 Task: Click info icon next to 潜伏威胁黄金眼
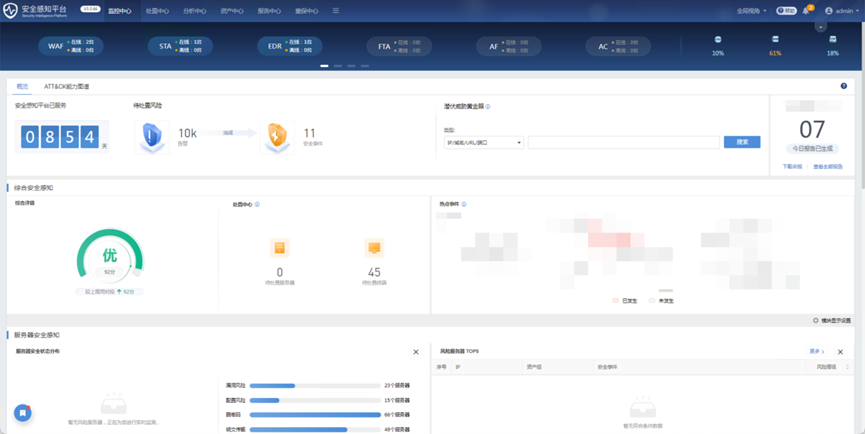point(488,106)
